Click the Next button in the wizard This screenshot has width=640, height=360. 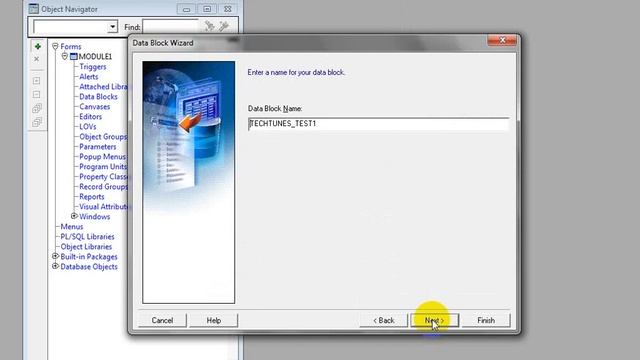434,320
